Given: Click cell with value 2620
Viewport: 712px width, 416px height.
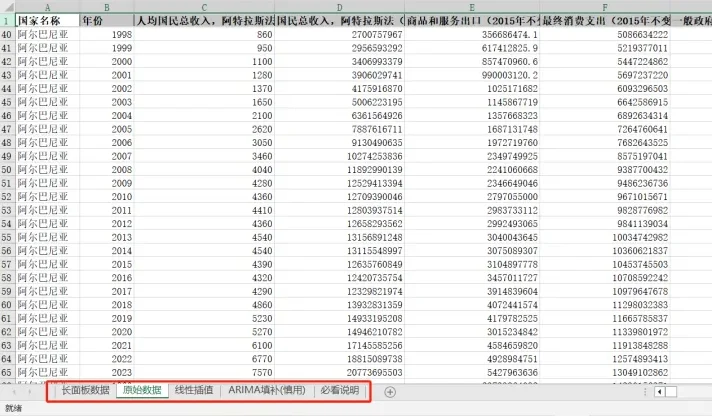Looking at the screenshot, I should click(204, 129).
